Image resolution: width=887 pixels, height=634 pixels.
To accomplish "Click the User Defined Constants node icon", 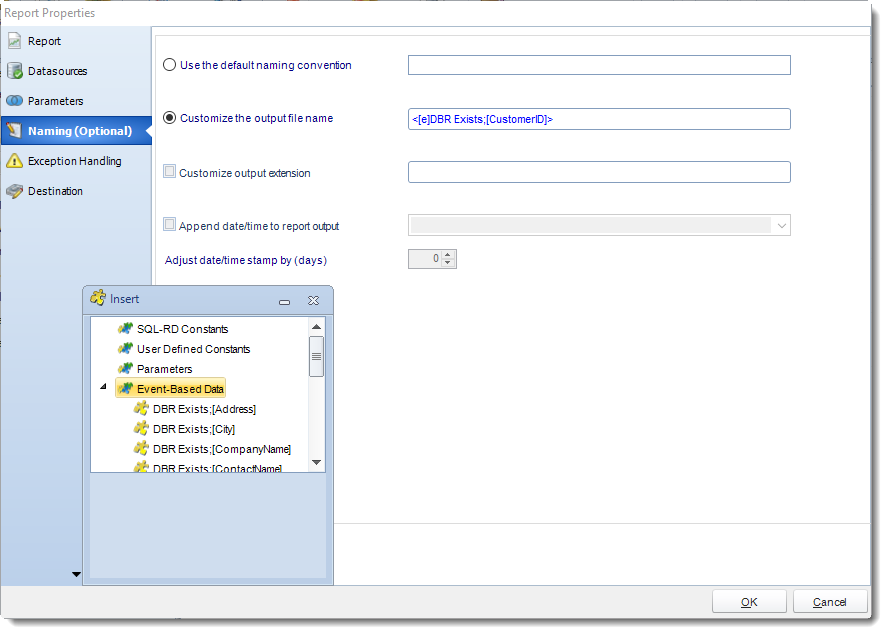I will (x=126, y=348).
